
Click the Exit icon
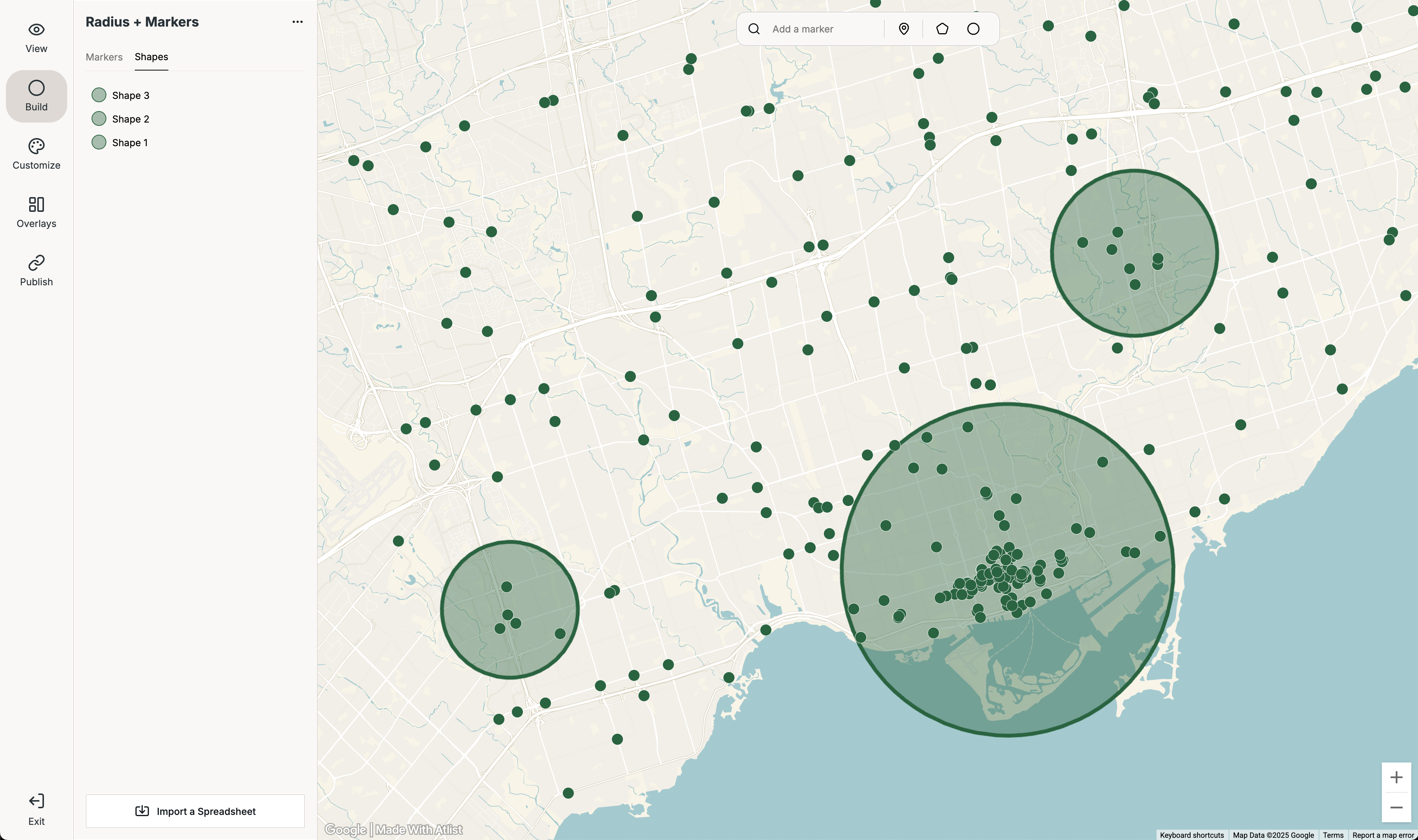36,809
